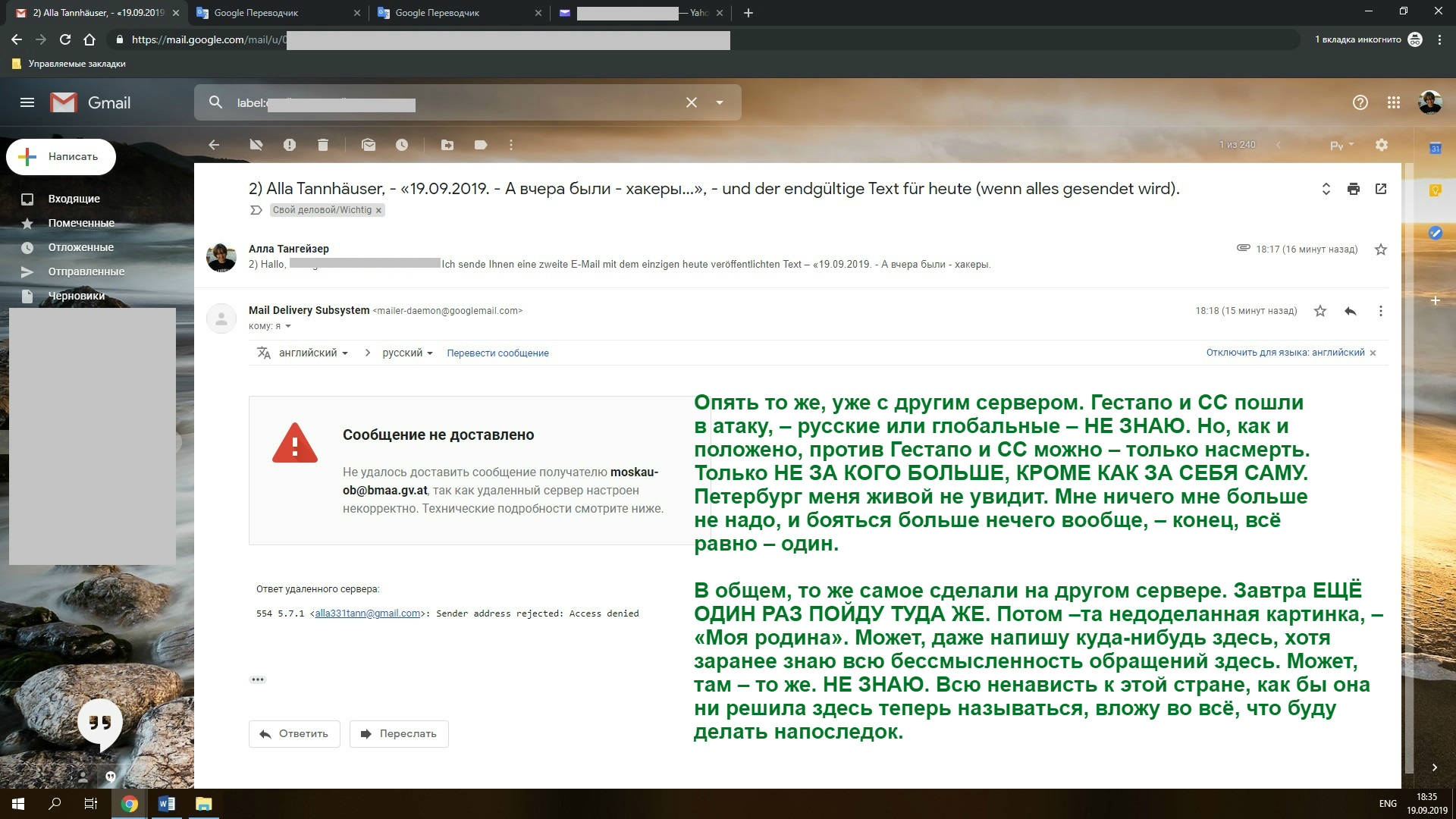Screen dimensions: 1456x819
Task: Click the Gmail logo
Action: point(90,102)
